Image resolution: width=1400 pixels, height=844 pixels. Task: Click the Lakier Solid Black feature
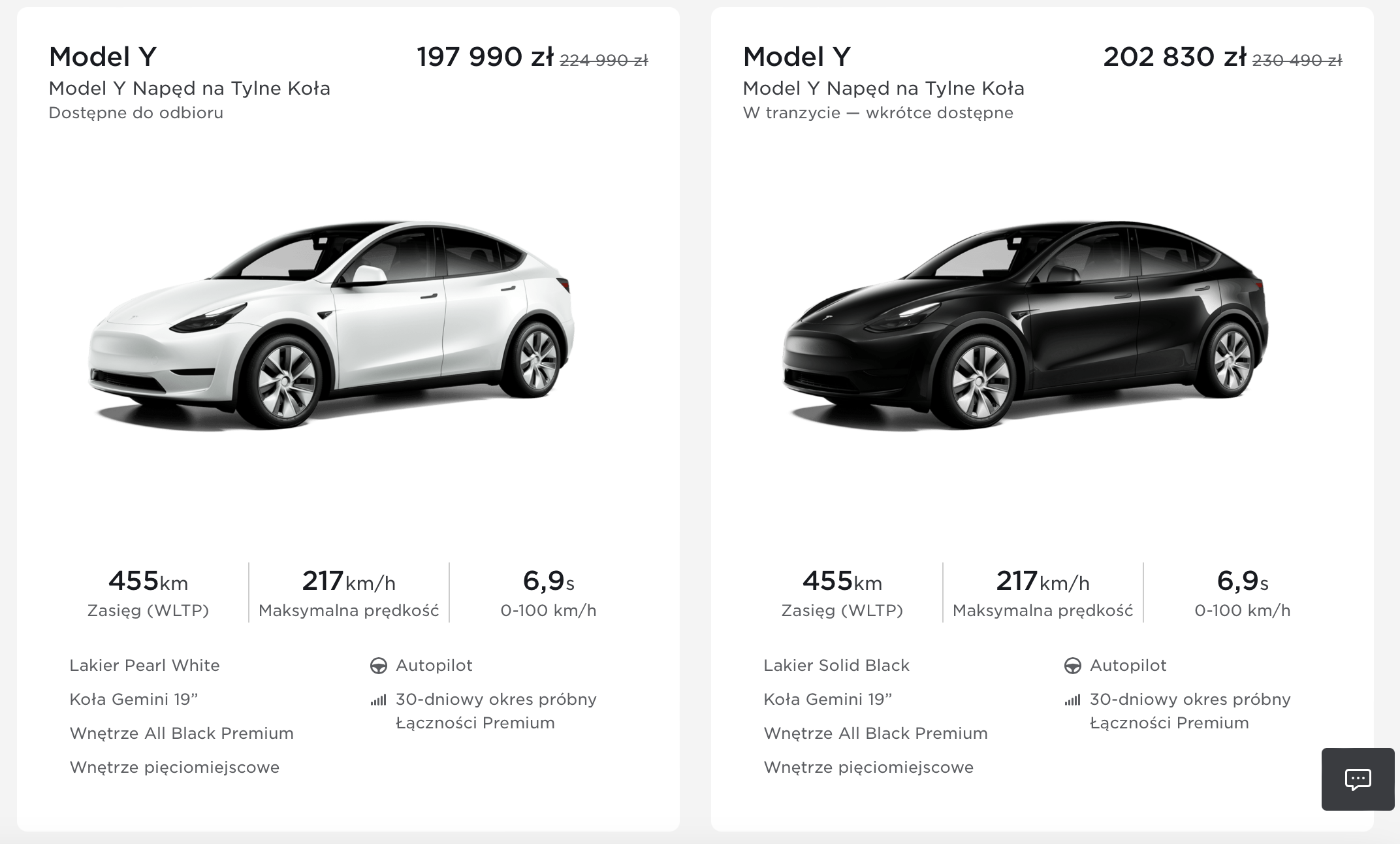tap(836, 666)
